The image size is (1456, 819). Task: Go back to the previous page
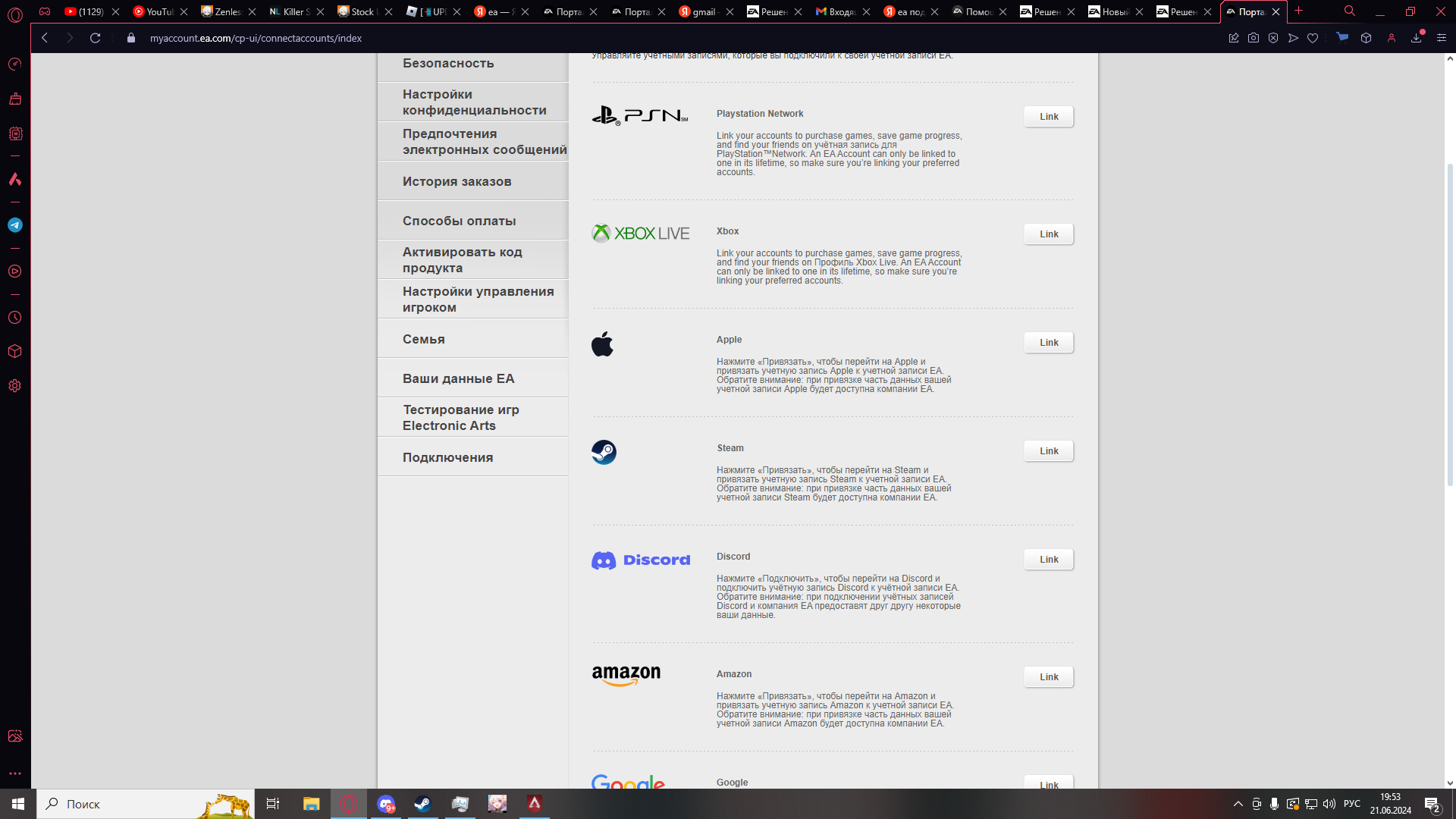[45, 38]
